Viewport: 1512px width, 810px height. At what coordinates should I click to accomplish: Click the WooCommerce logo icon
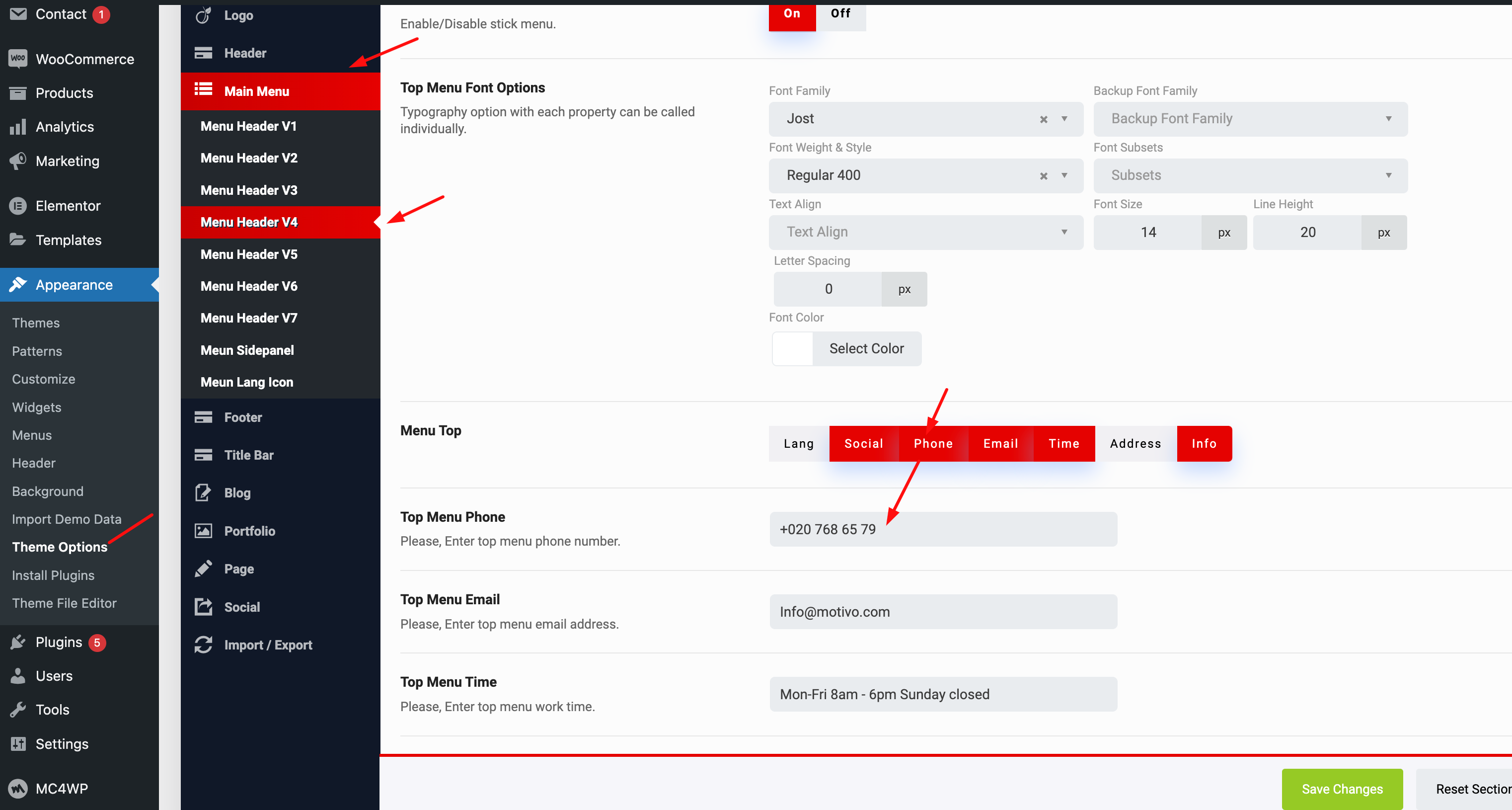pos(18,59)
